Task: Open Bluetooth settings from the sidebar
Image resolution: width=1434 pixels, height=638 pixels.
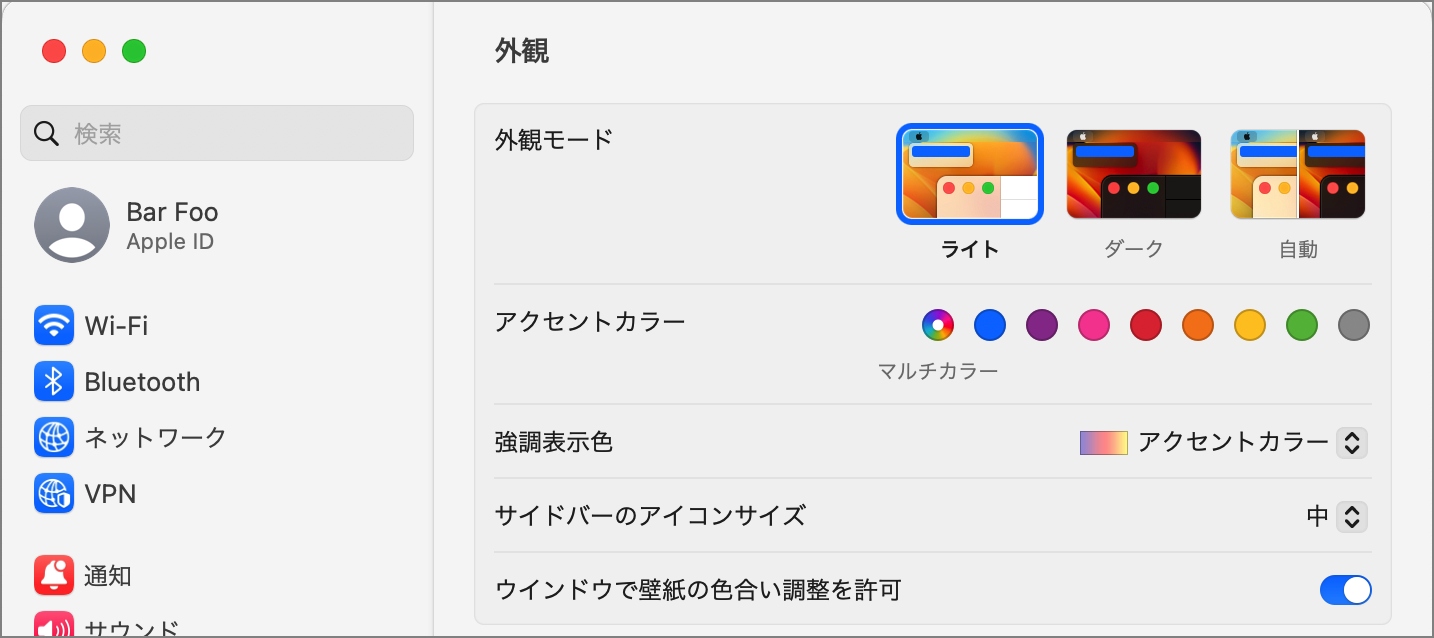Action: [x=140, y=381]
